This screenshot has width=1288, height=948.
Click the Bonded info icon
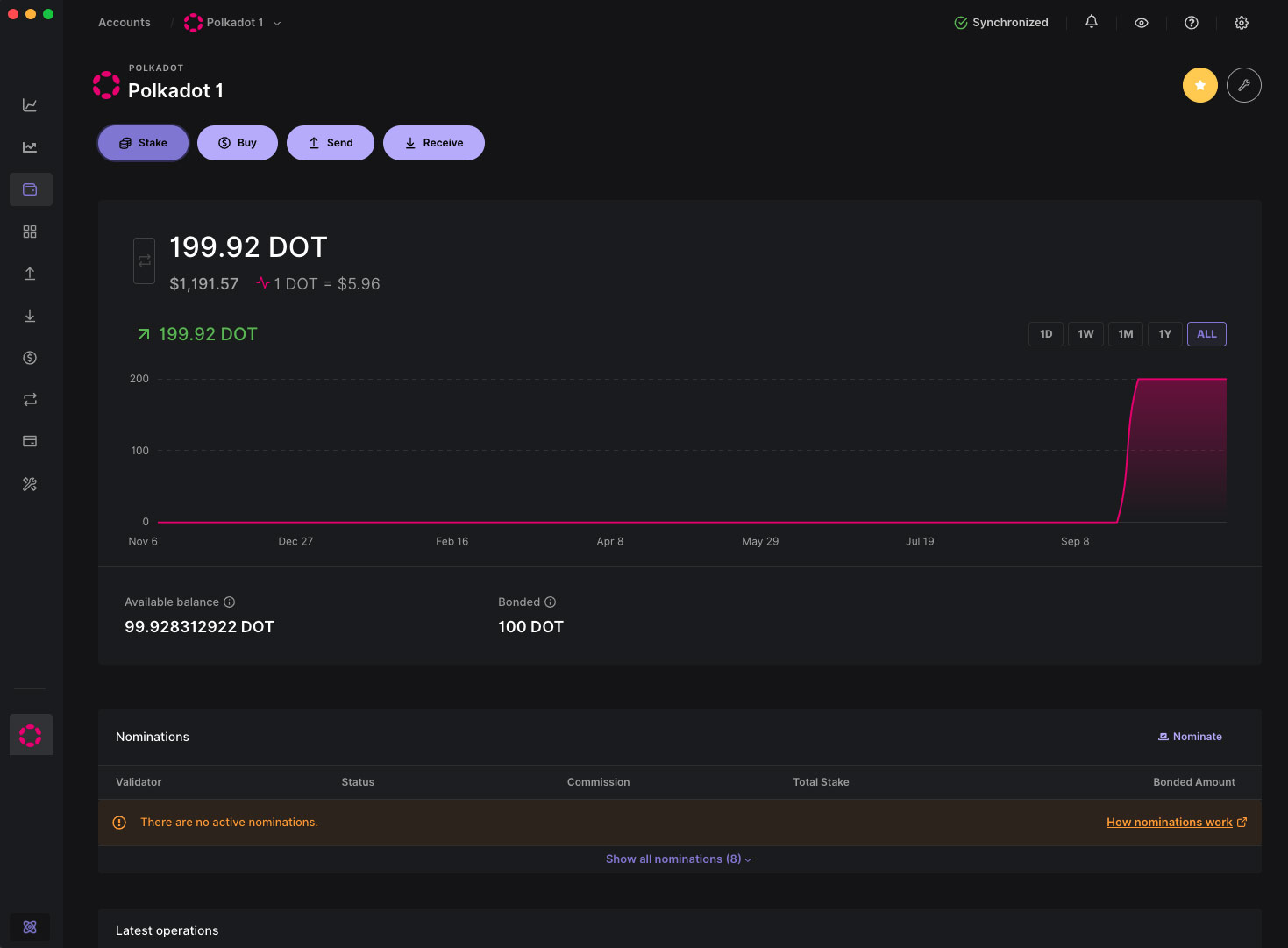(551, 602)
